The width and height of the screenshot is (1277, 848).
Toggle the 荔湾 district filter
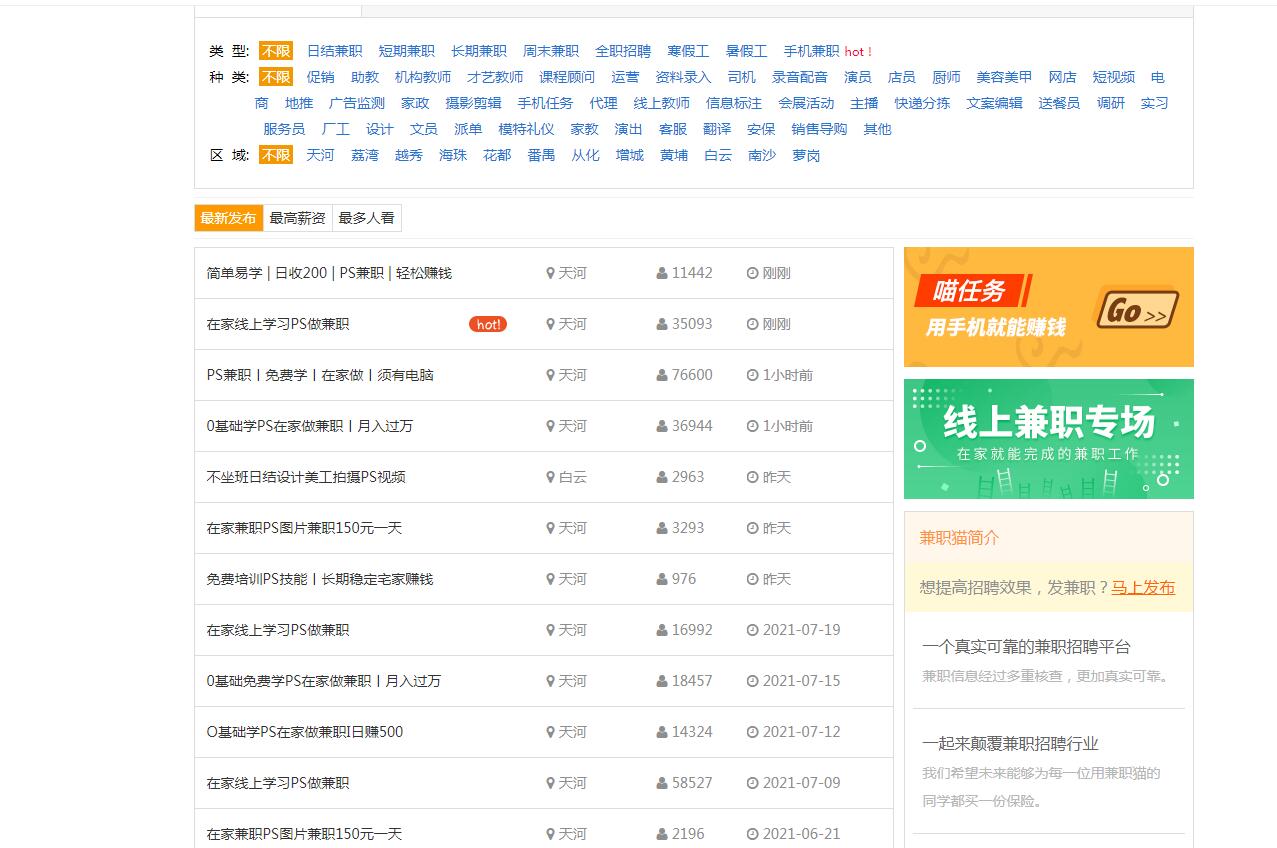[364, 155]
